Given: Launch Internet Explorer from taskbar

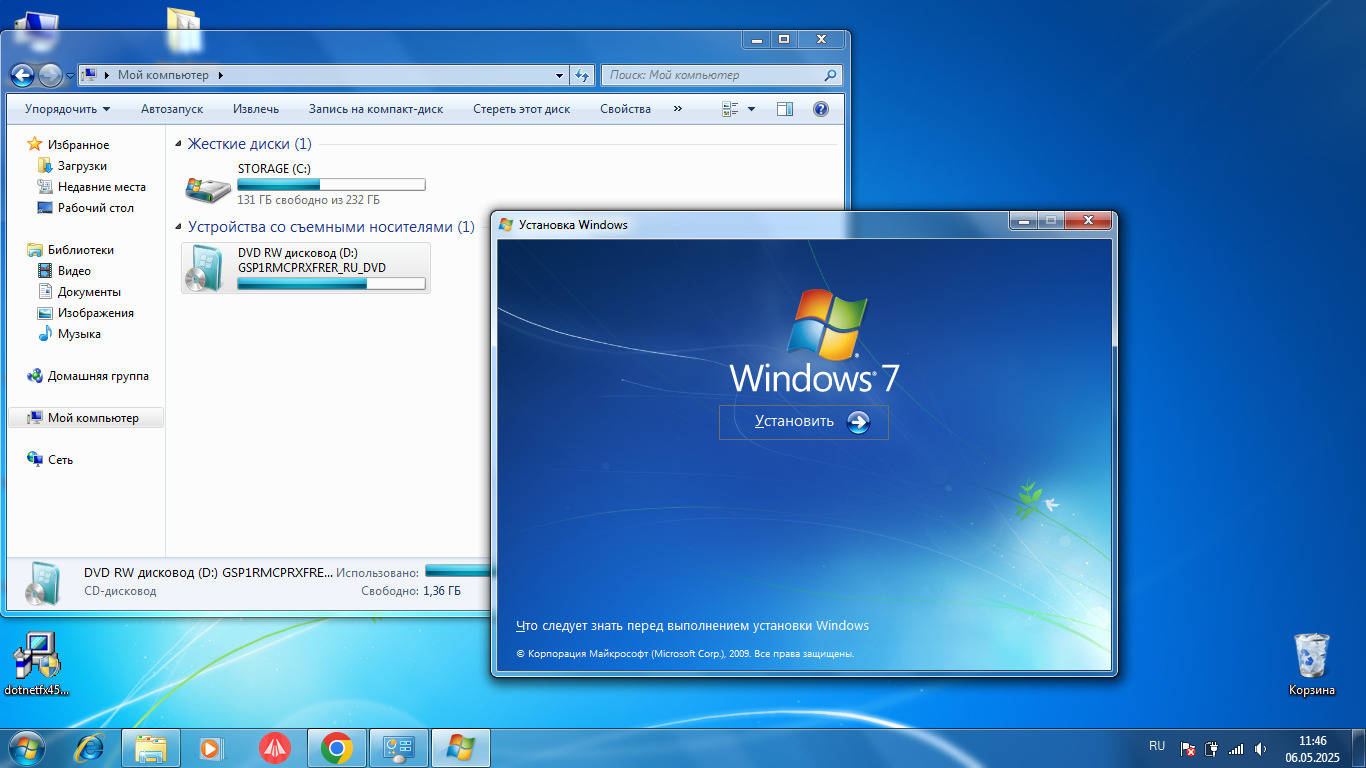Looking at the screenshot, I should pos(91,748).
